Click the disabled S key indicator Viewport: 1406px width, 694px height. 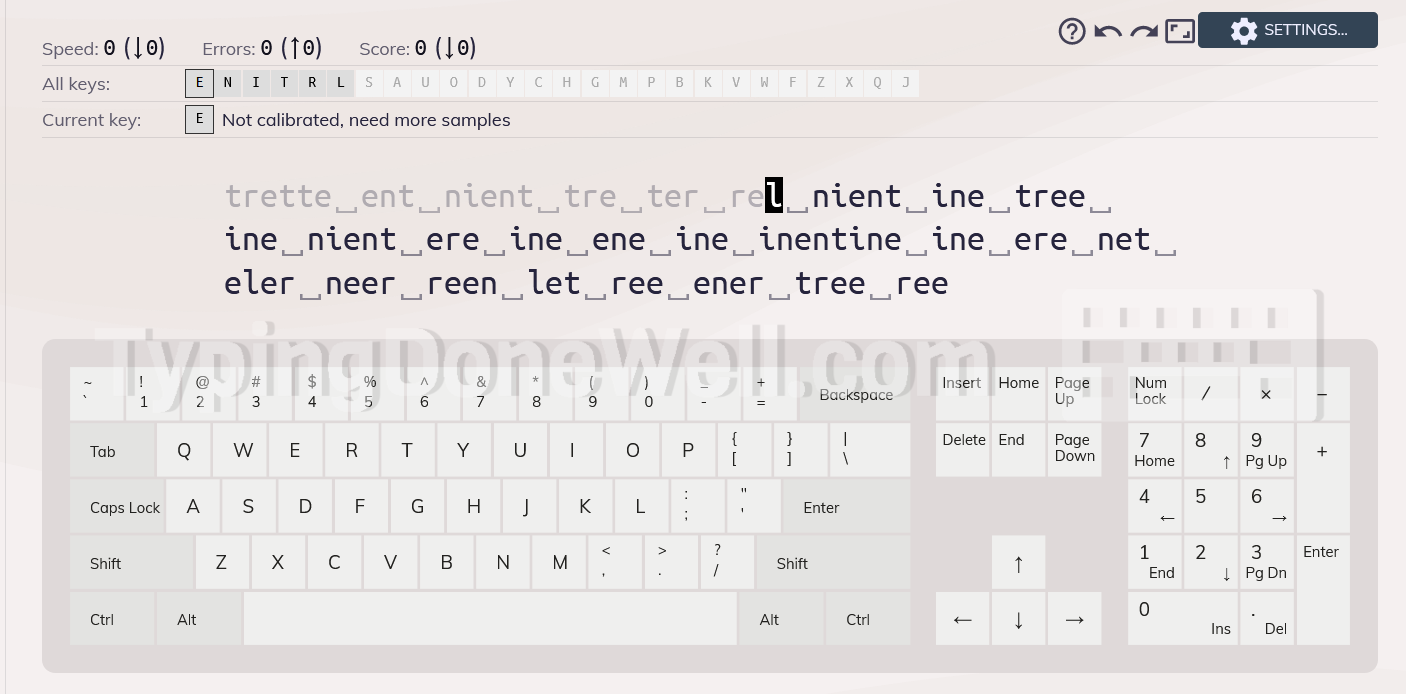pyautogui.click(x=369, y=83)
